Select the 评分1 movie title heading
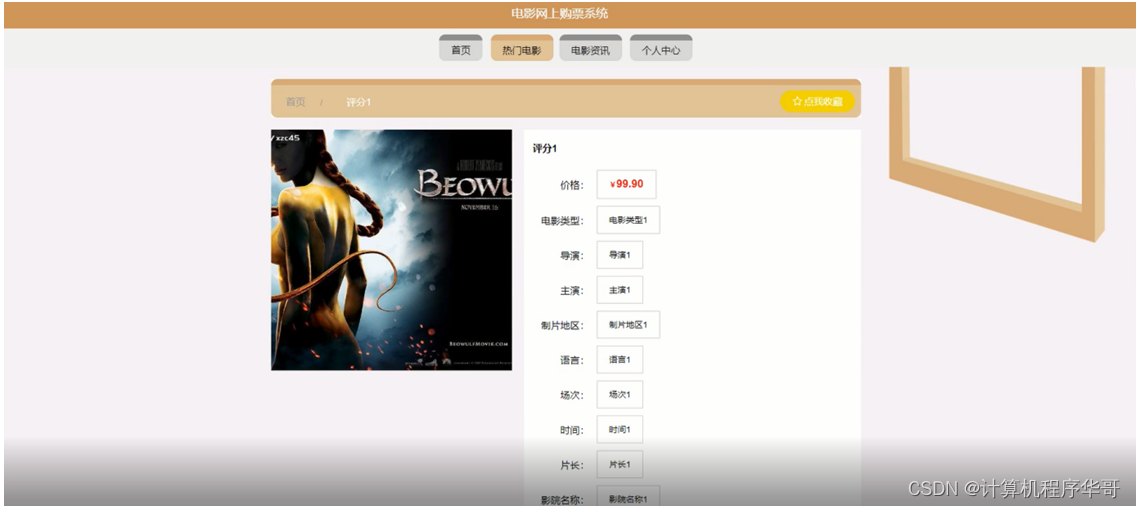1136x508 pixels. pyautogui.click(x=545, y=149)
